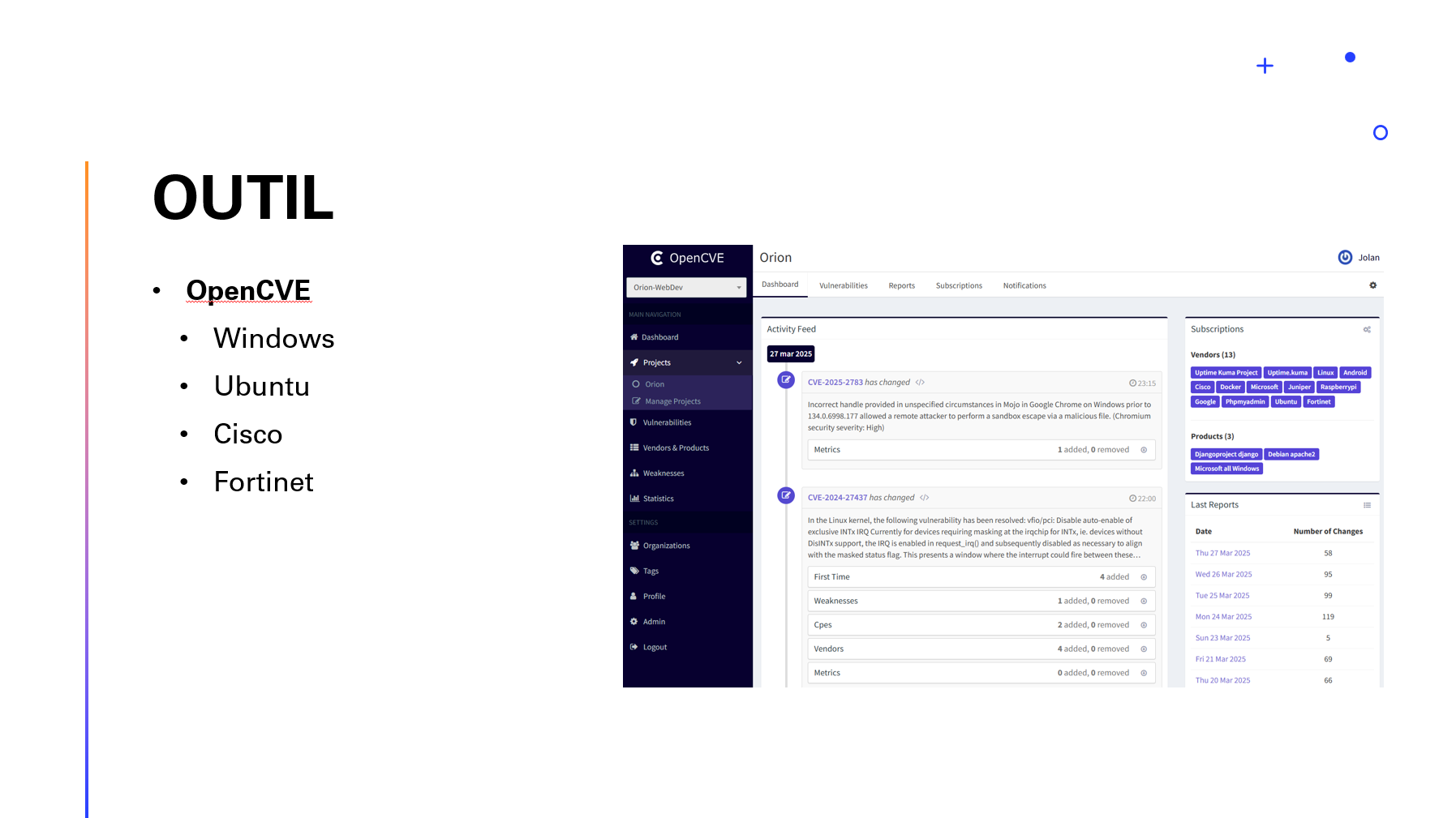Collapse the Projects menu chevron
Screen dimensions: 1456x818
click(x=739, y=362)
